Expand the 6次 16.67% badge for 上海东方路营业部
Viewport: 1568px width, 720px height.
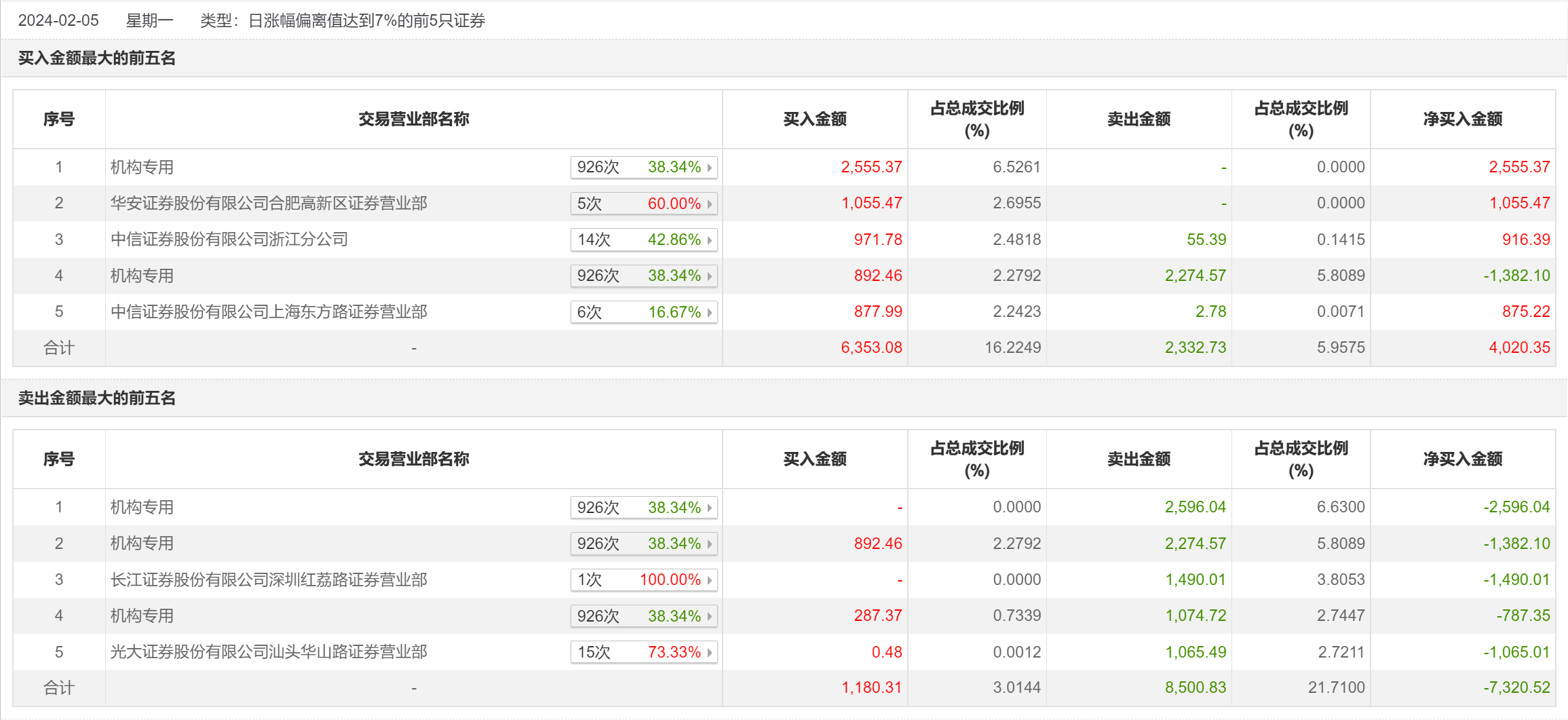click(643, 312)
